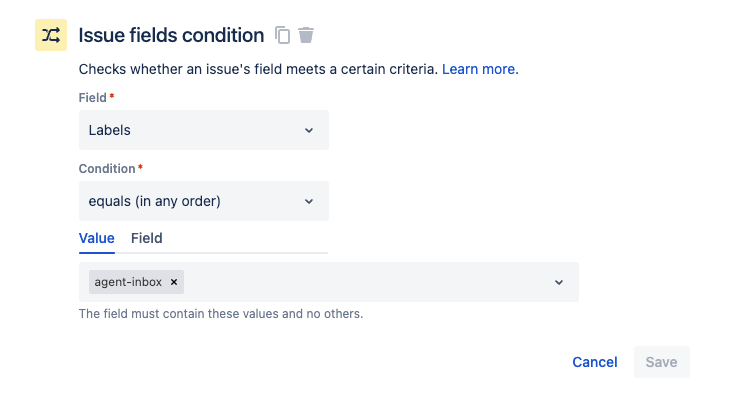Click the helper text below the values box

(221, 314)
